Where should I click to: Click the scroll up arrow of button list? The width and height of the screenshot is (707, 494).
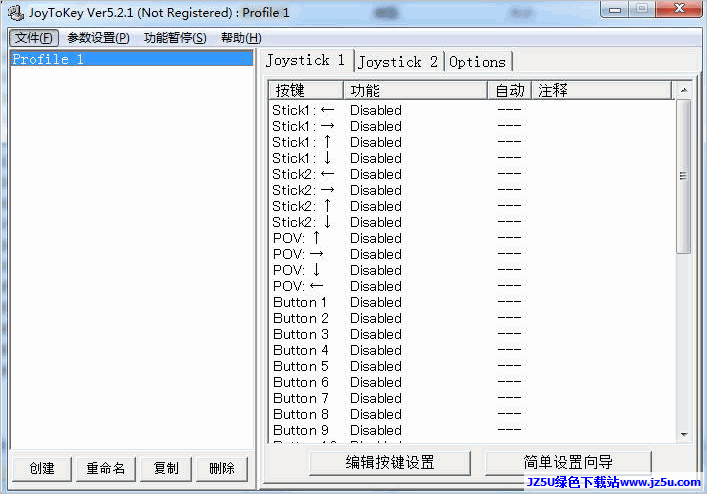(x=684, y=90)
